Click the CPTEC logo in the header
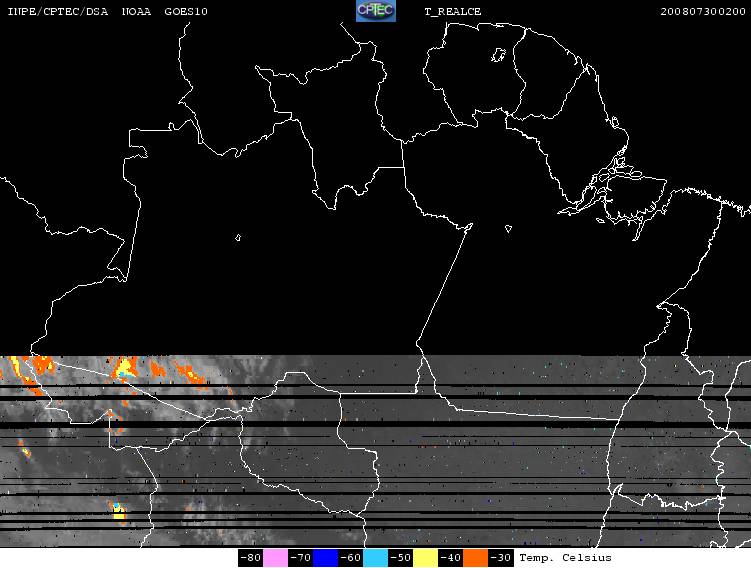The width and height of the screenshot is (751, 568). 376,11
